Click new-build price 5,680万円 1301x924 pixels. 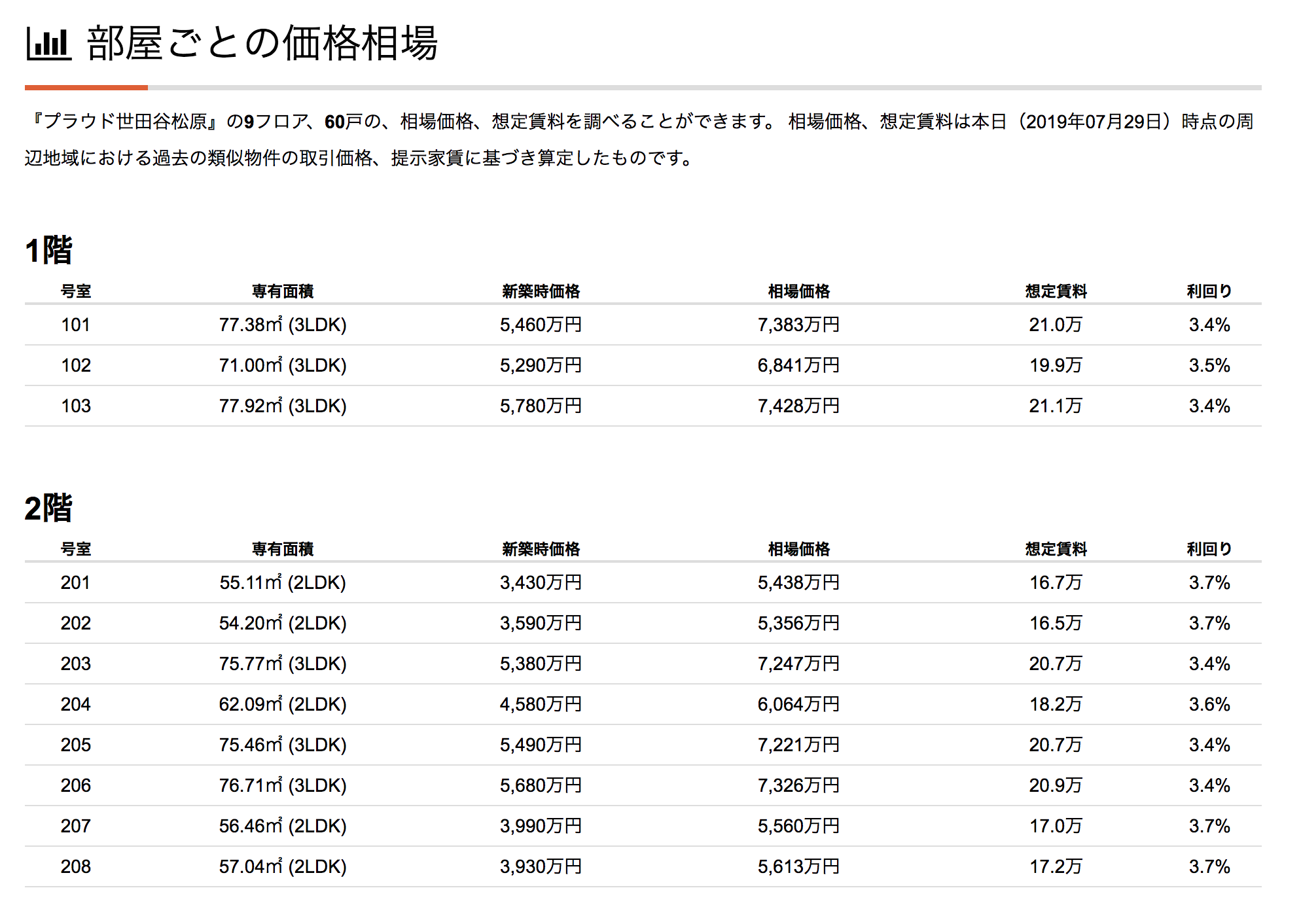click(x=541, y=785)
